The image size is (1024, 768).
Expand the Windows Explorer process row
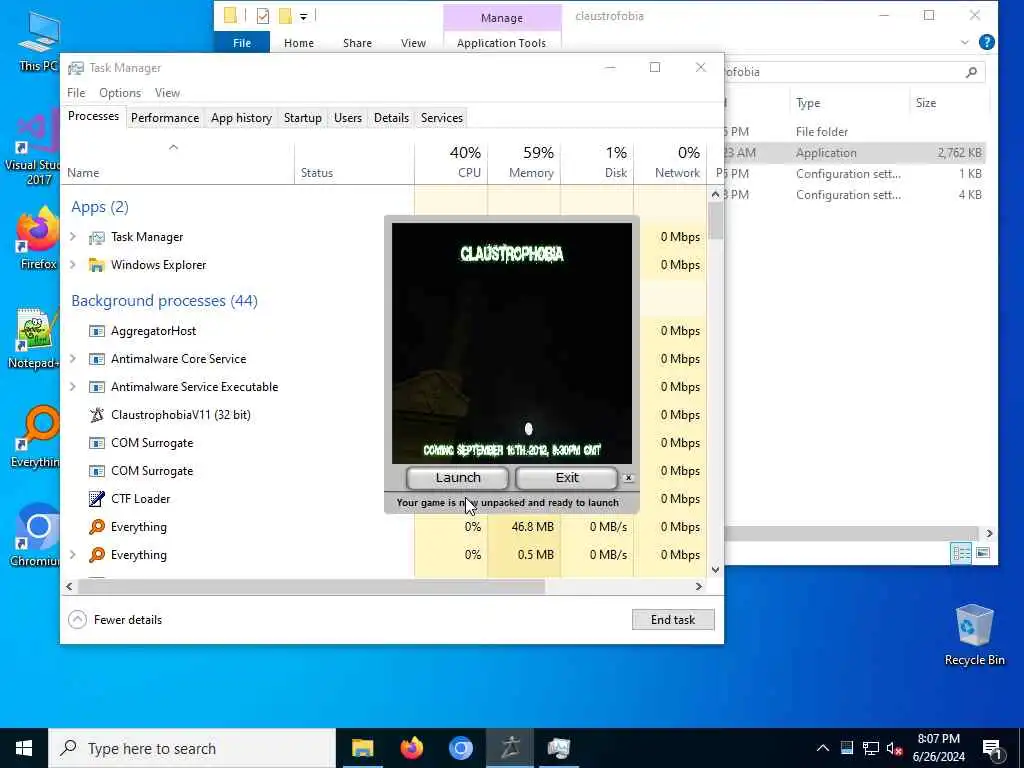pos(73,264)
